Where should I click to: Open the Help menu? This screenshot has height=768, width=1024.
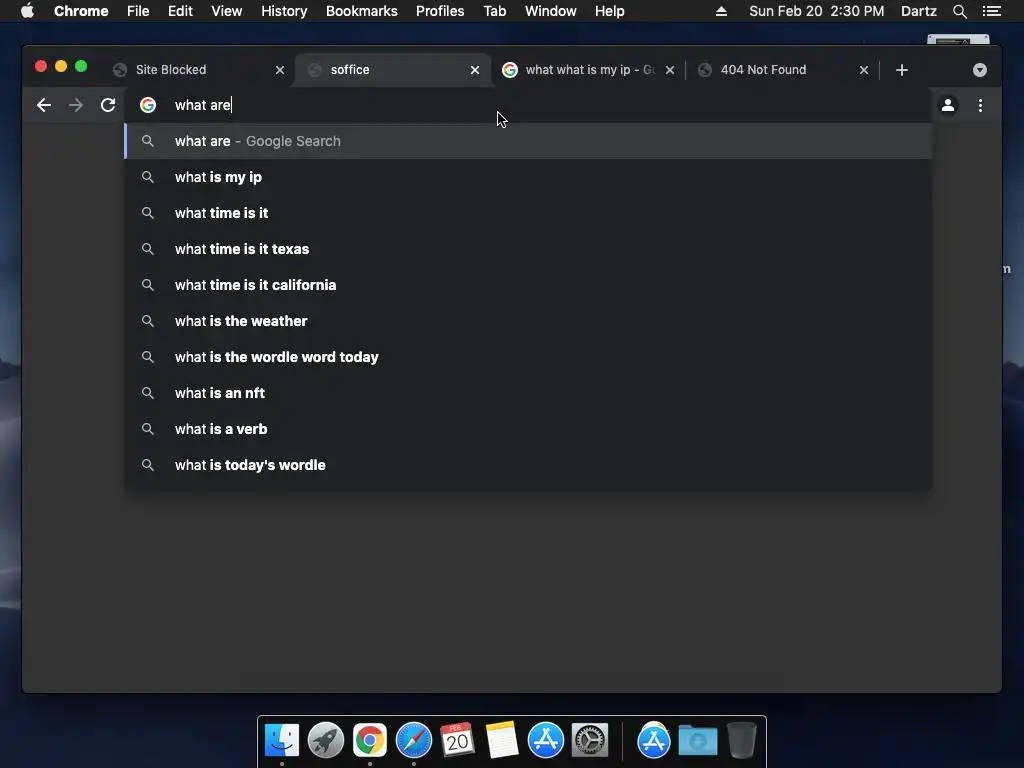tap(609, 11)
